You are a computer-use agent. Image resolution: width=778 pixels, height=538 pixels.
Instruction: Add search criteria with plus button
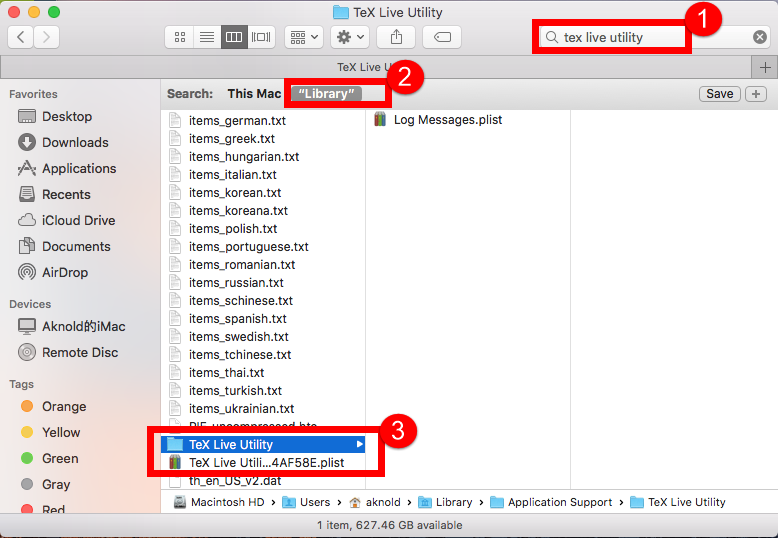coord(756,93)
